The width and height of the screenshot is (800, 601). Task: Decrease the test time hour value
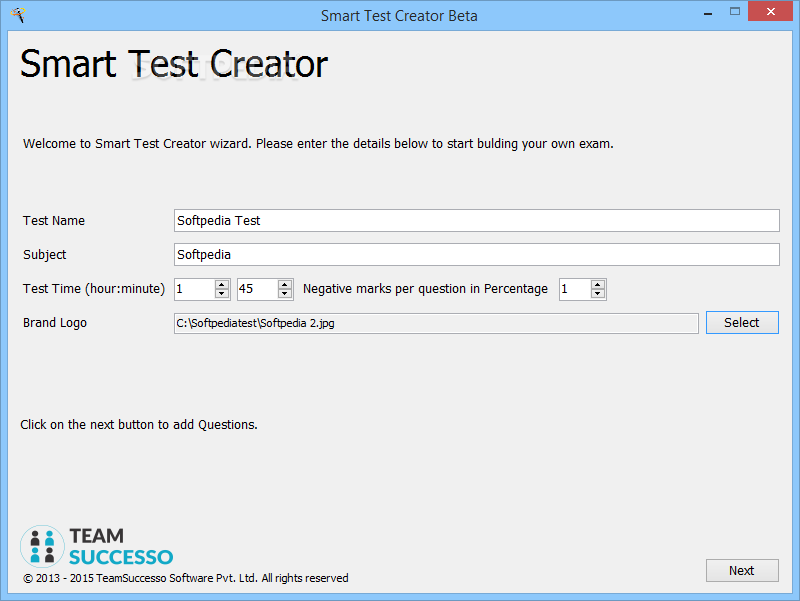coord(222,294)
